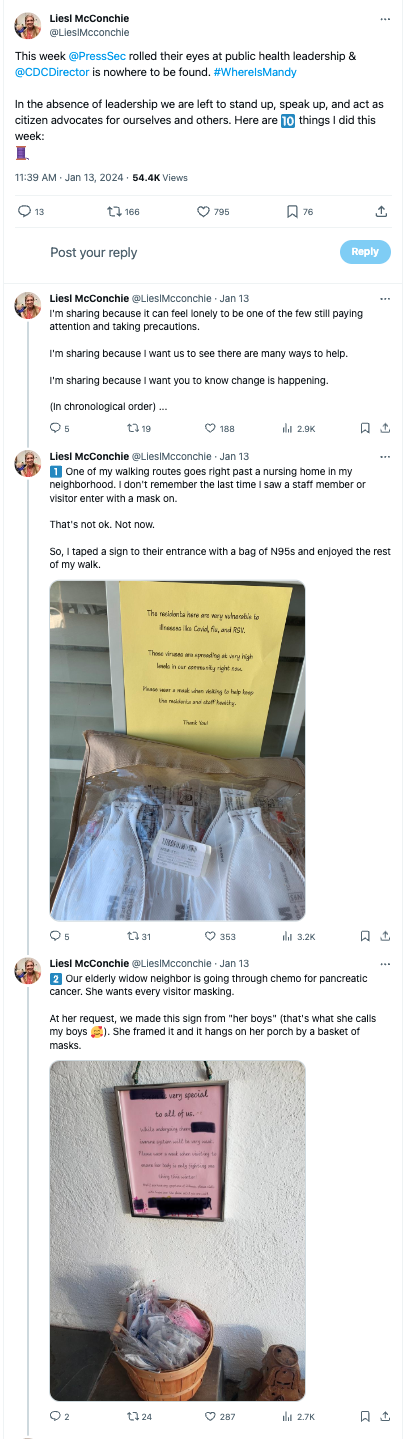Open the yellow sign and N95s photo
The image size is (405, 1439).
coord(178,750)
